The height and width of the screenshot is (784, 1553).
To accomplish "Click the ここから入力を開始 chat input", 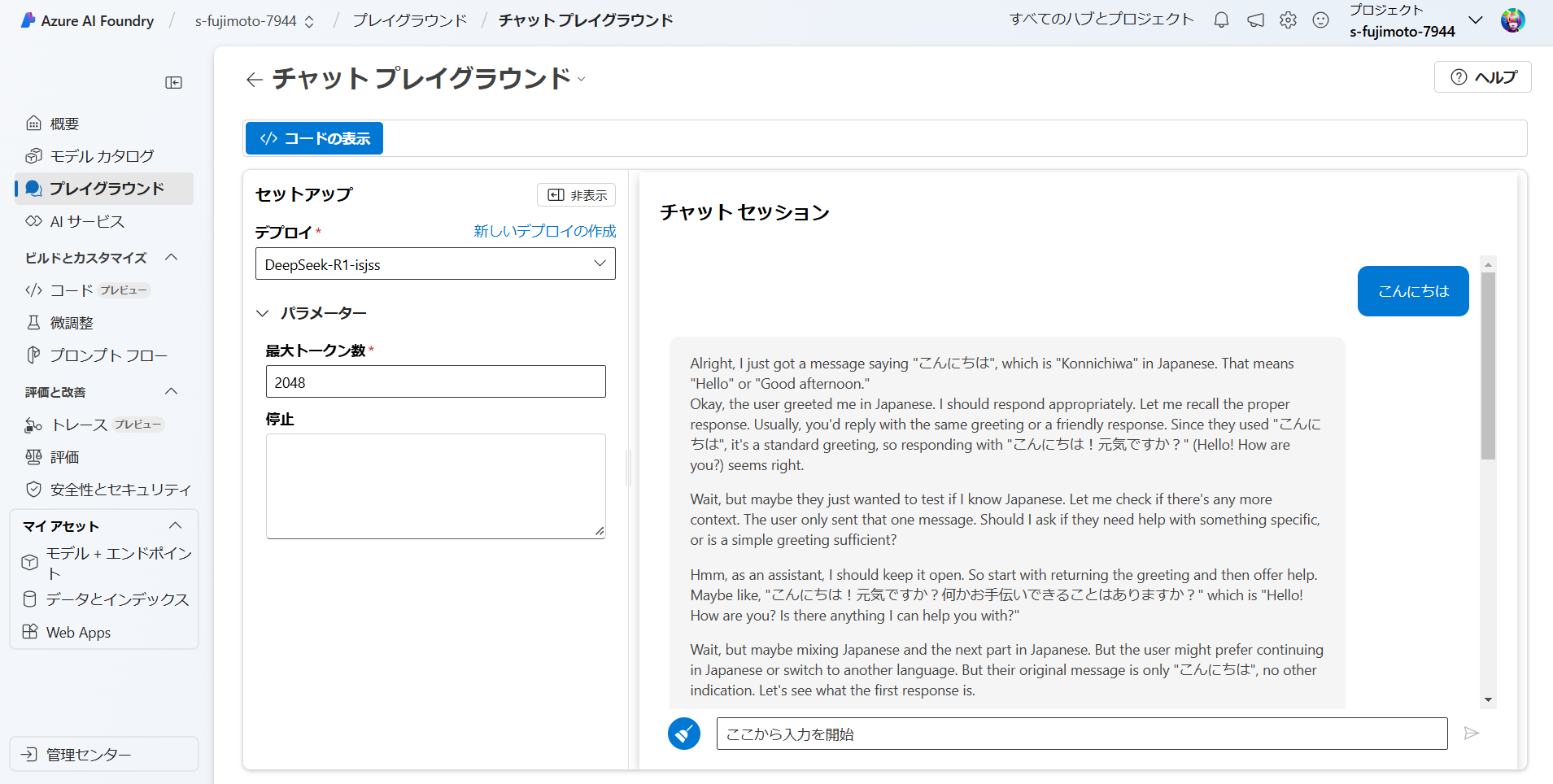I will [x=1082, y=734].
